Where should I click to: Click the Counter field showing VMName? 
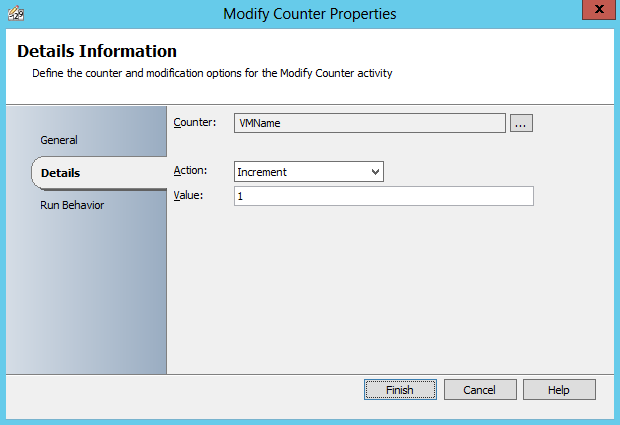(x=370, y=123)
